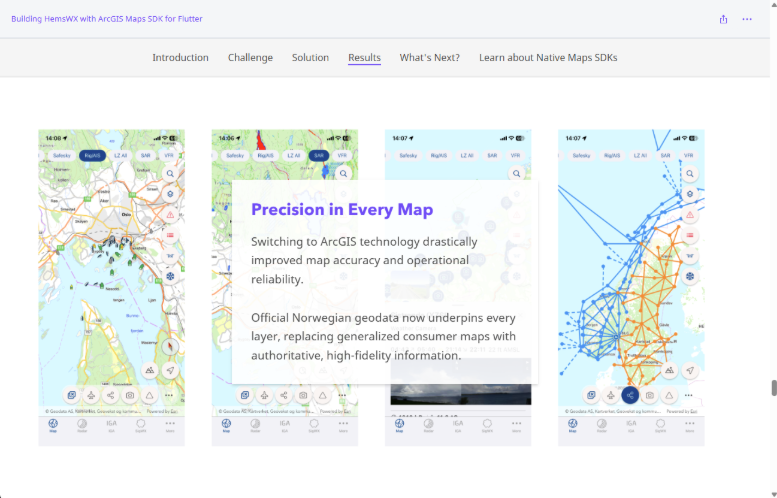The image size is (777, 498).
Task: Jump to the Introduction section
Action: tap(180, 57)
